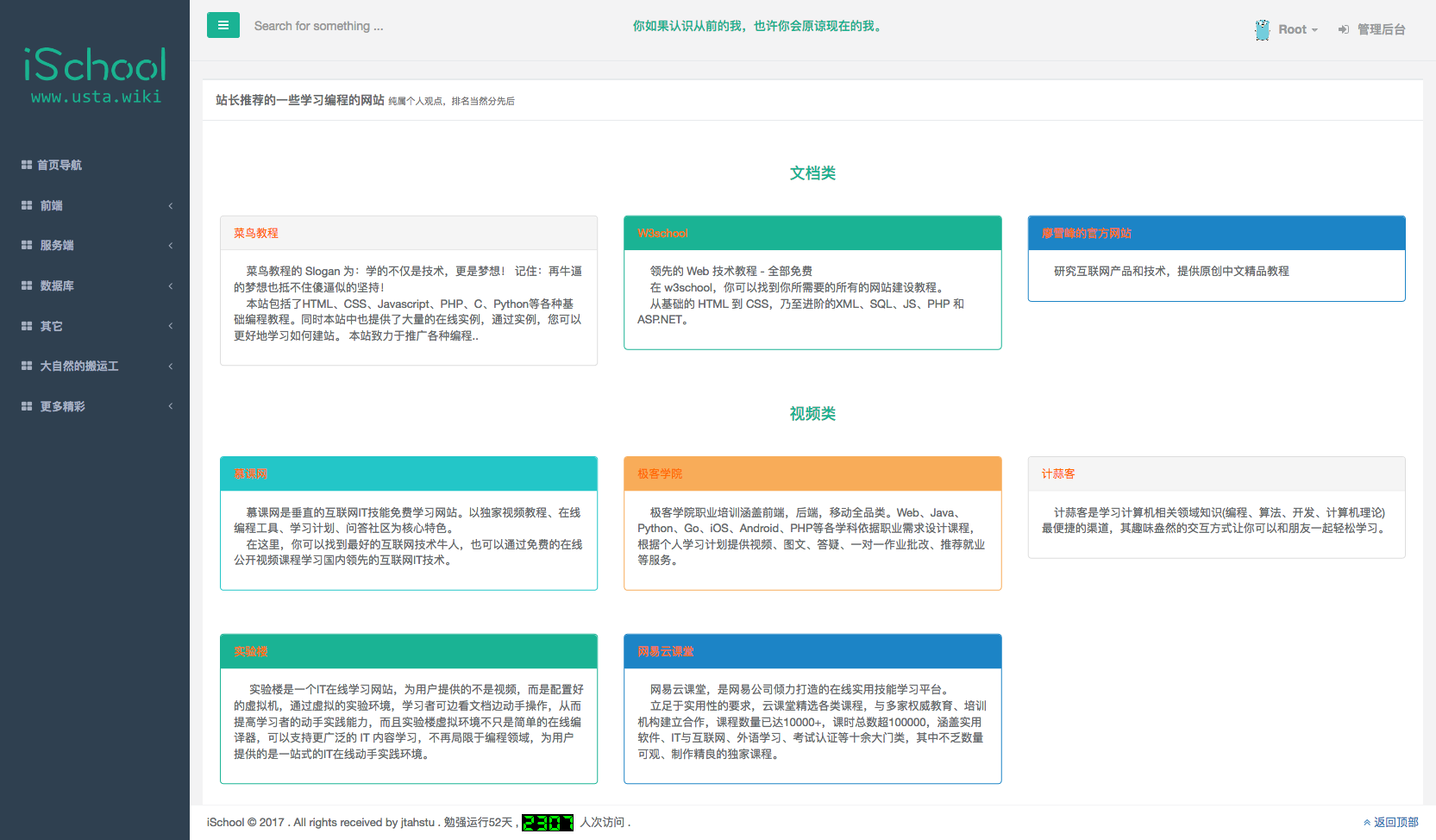The image size is (1436, 840).
Task: Click the www.usta.wiki text under the logo
Action: point(96,97)
